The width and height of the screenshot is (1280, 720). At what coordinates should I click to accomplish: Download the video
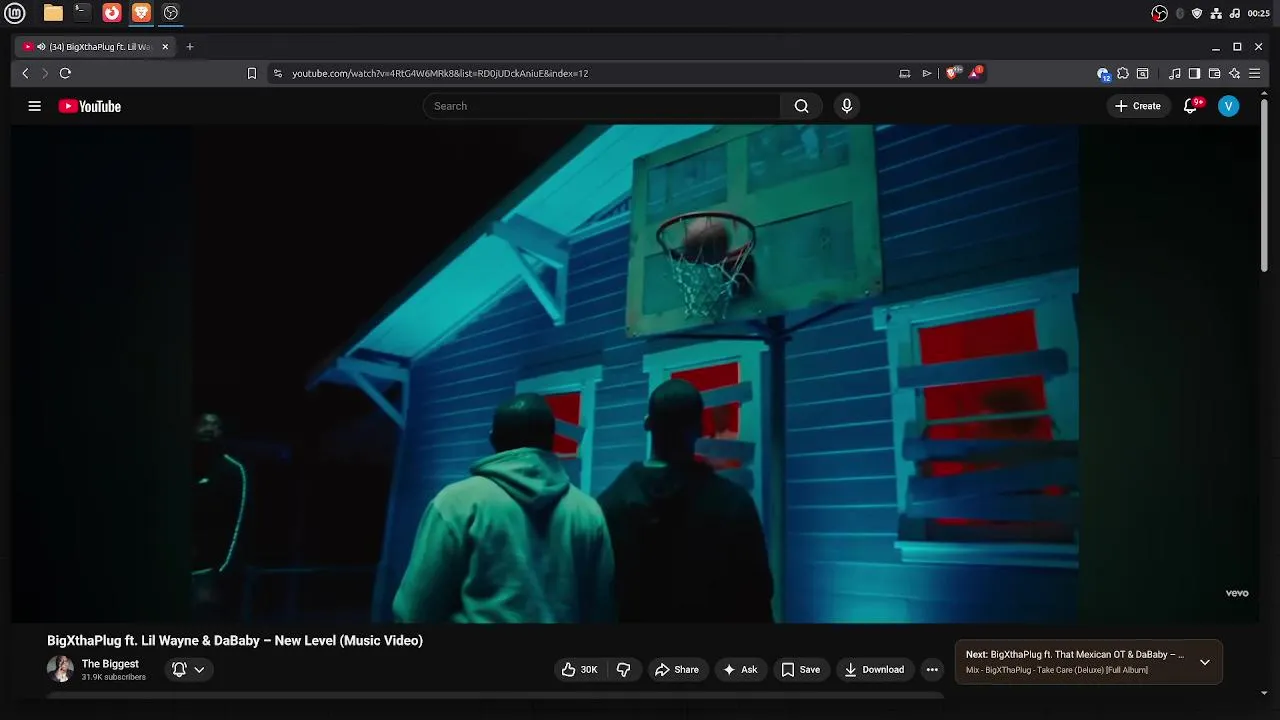874,670
